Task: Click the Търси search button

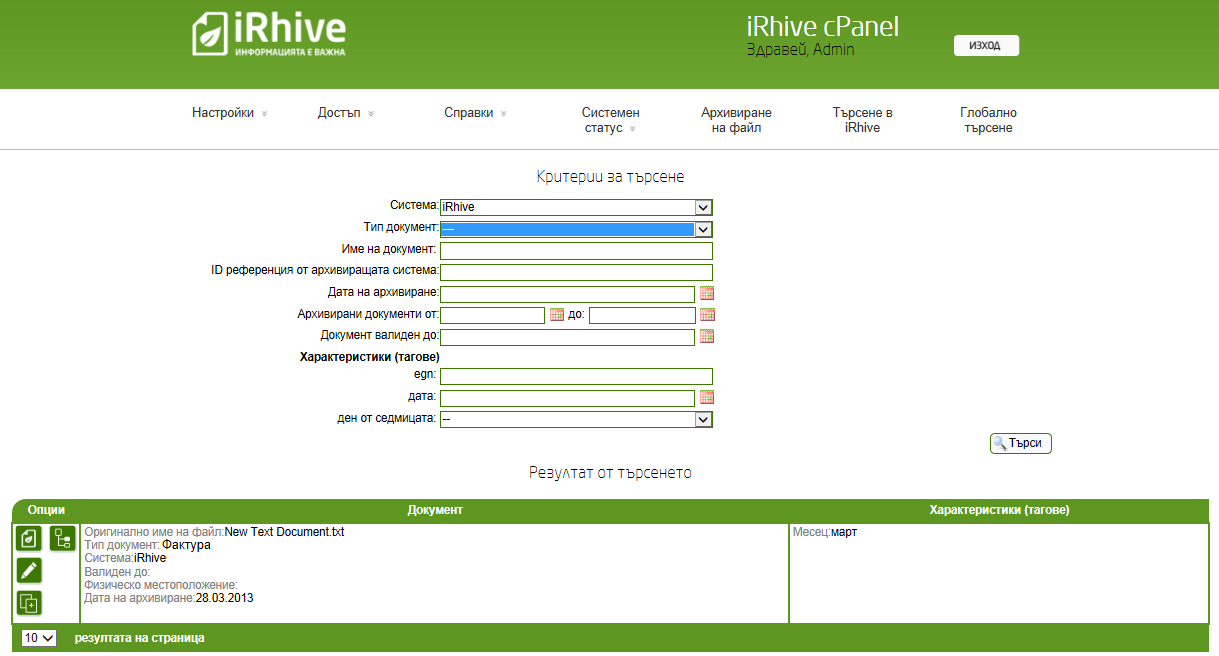Action: 1021,443
